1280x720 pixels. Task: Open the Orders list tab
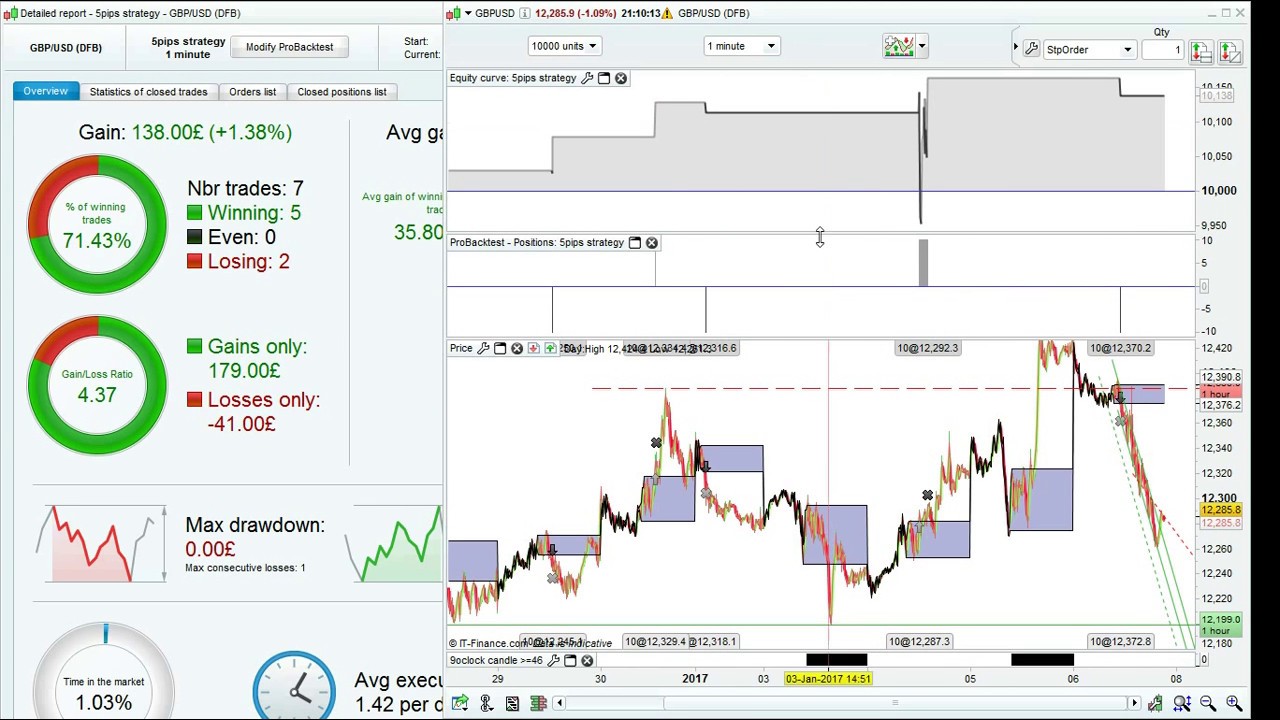point(252,92)
